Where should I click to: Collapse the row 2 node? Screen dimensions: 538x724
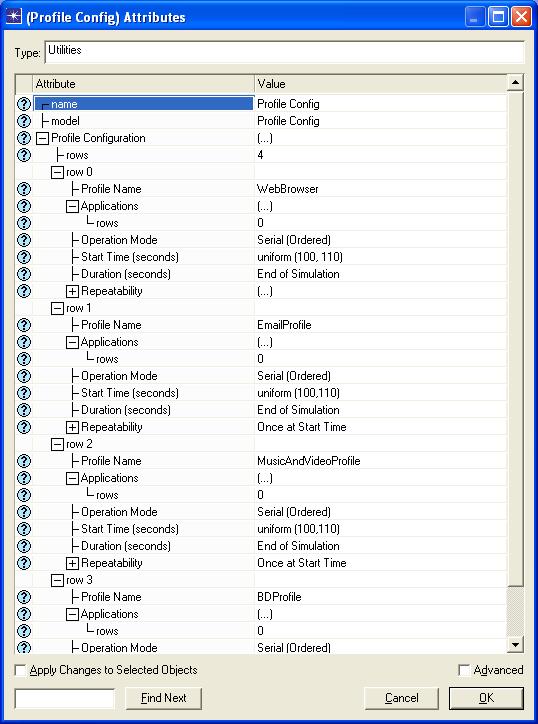pos(57,444)
